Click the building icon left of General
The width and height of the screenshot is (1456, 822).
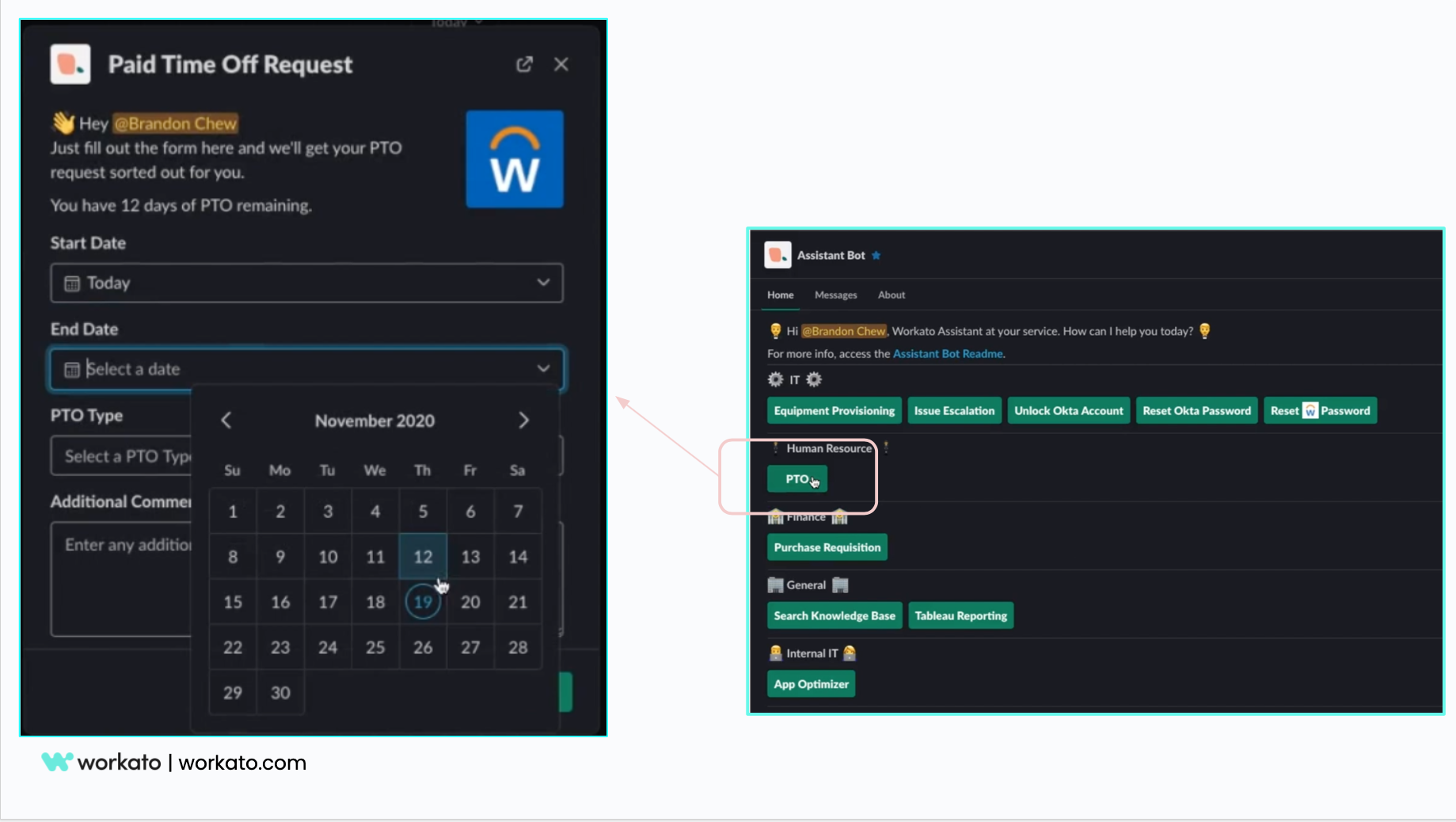coord(776,585)
